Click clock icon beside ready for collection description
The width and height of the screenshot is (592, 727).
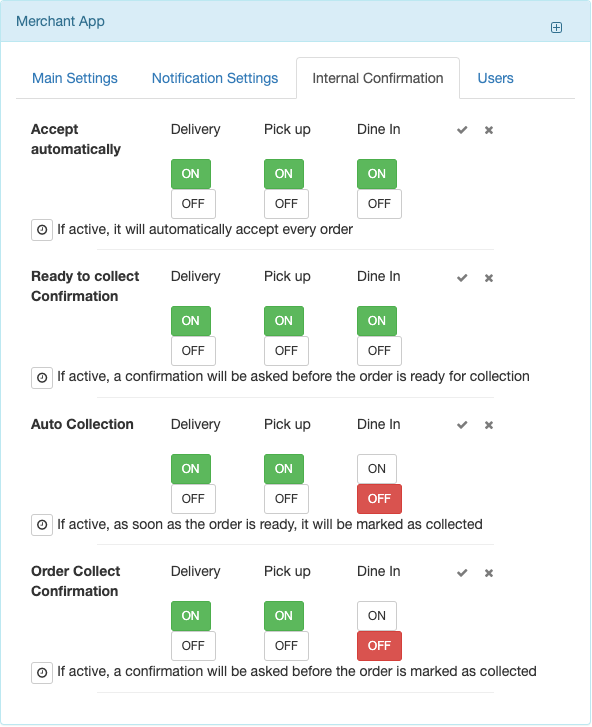tap(42, 377)
